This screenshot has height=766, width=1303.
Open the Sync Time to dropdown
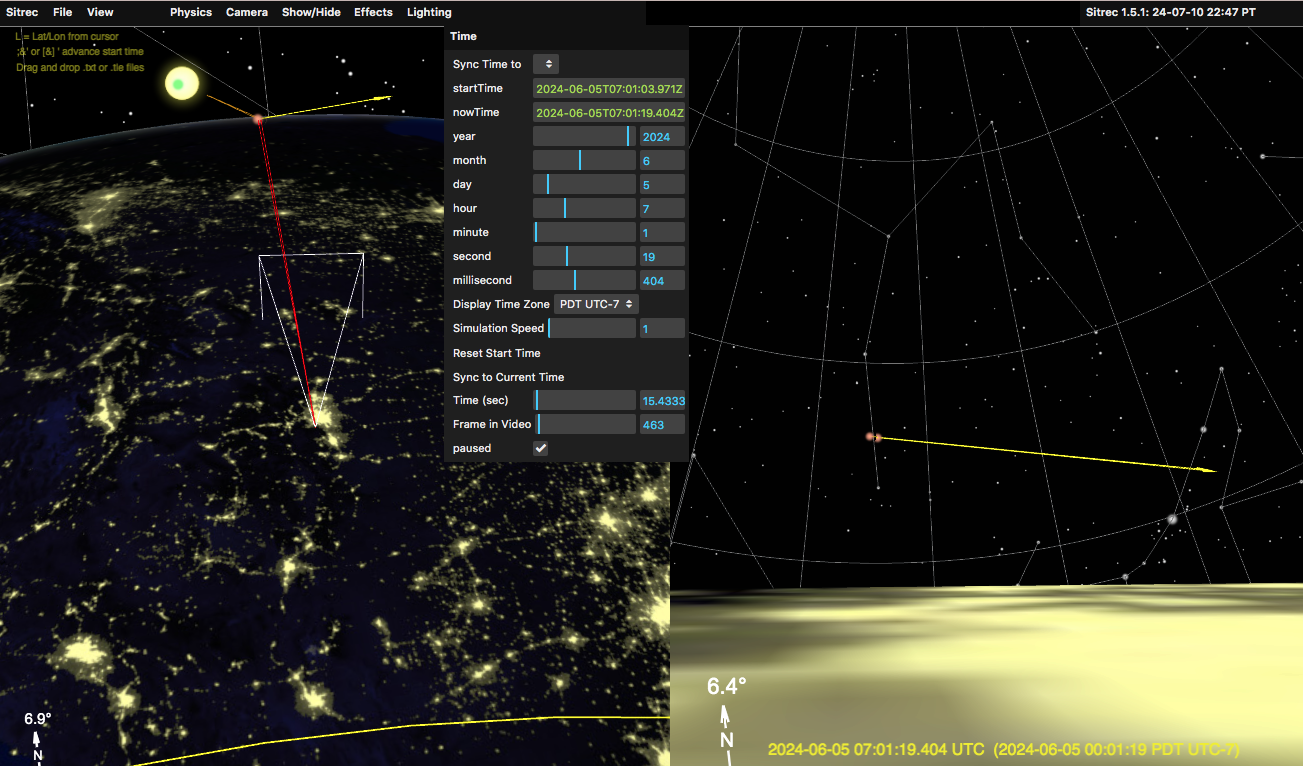(546, 64)
